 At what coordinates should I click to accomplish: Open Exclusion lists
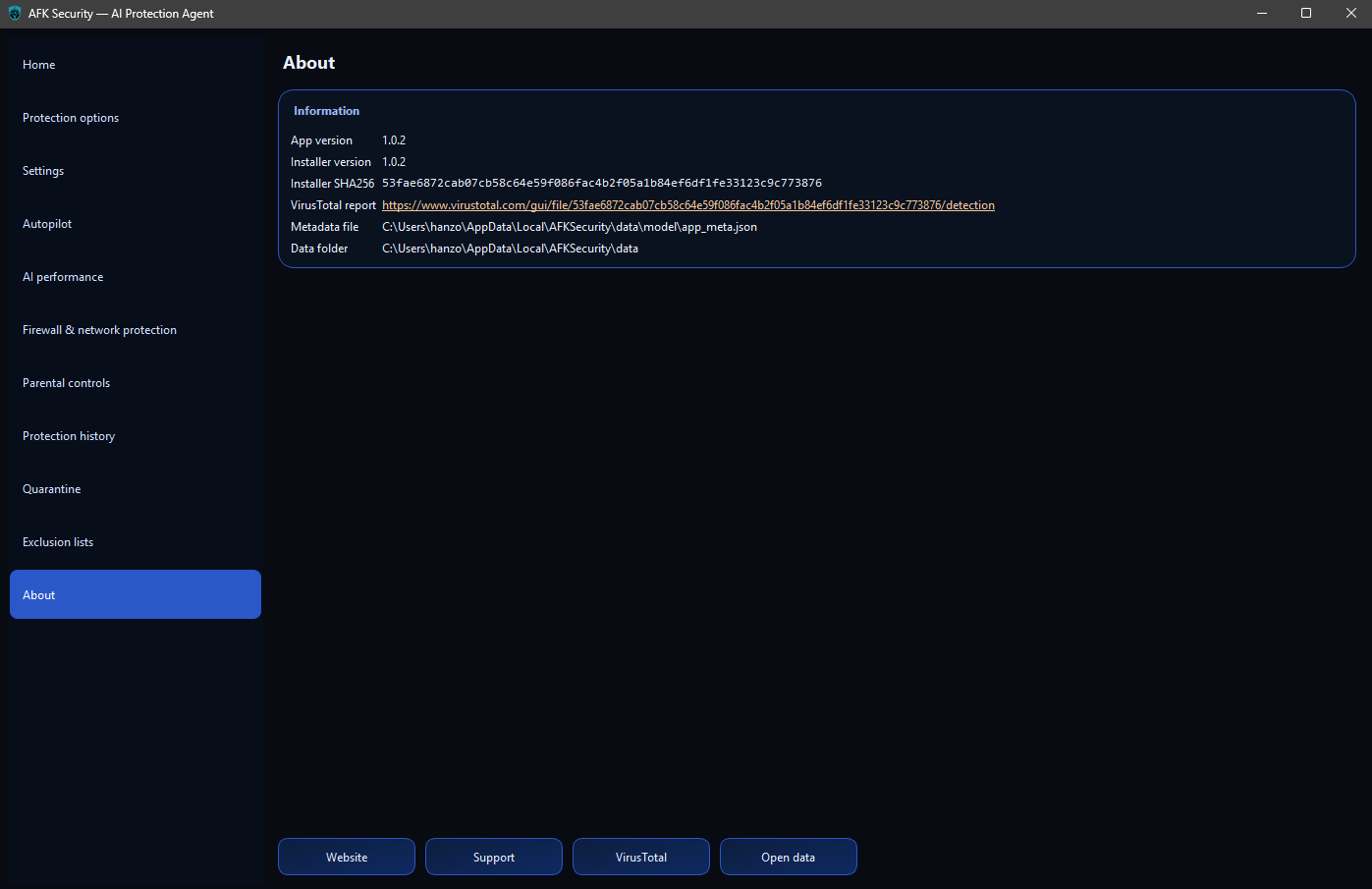coord(57,541)
